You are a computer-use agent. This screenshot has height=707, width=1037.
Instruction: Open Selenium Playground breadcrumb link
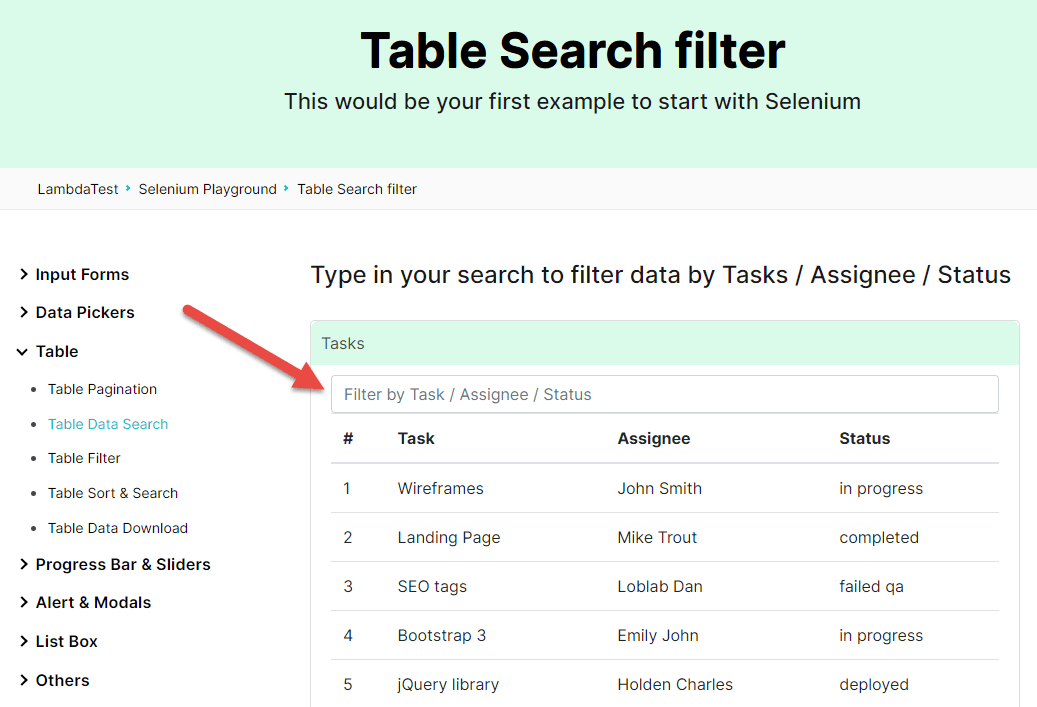point(207,189)
